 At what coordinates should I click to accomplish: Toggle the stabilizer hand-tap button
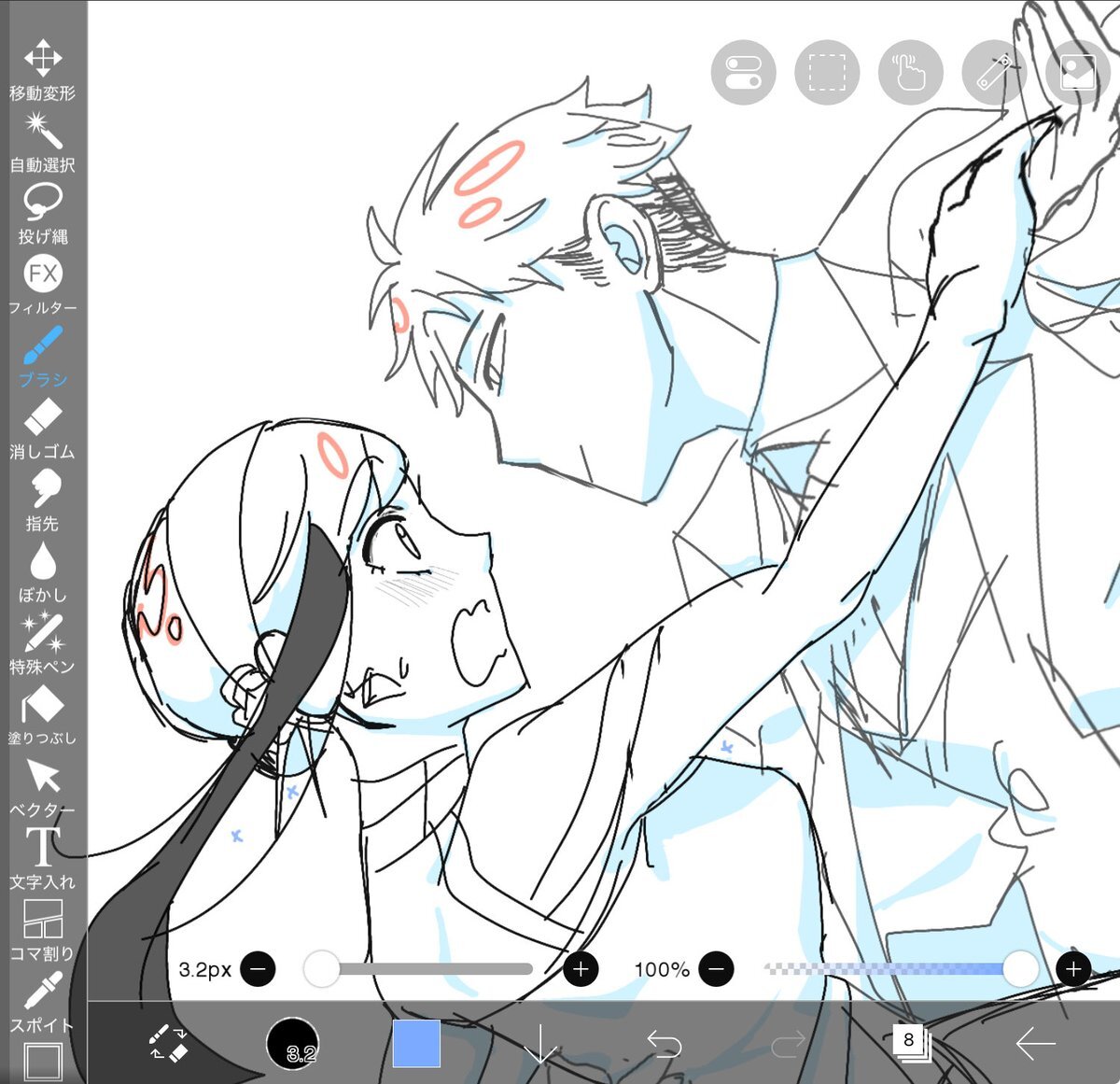910,73
